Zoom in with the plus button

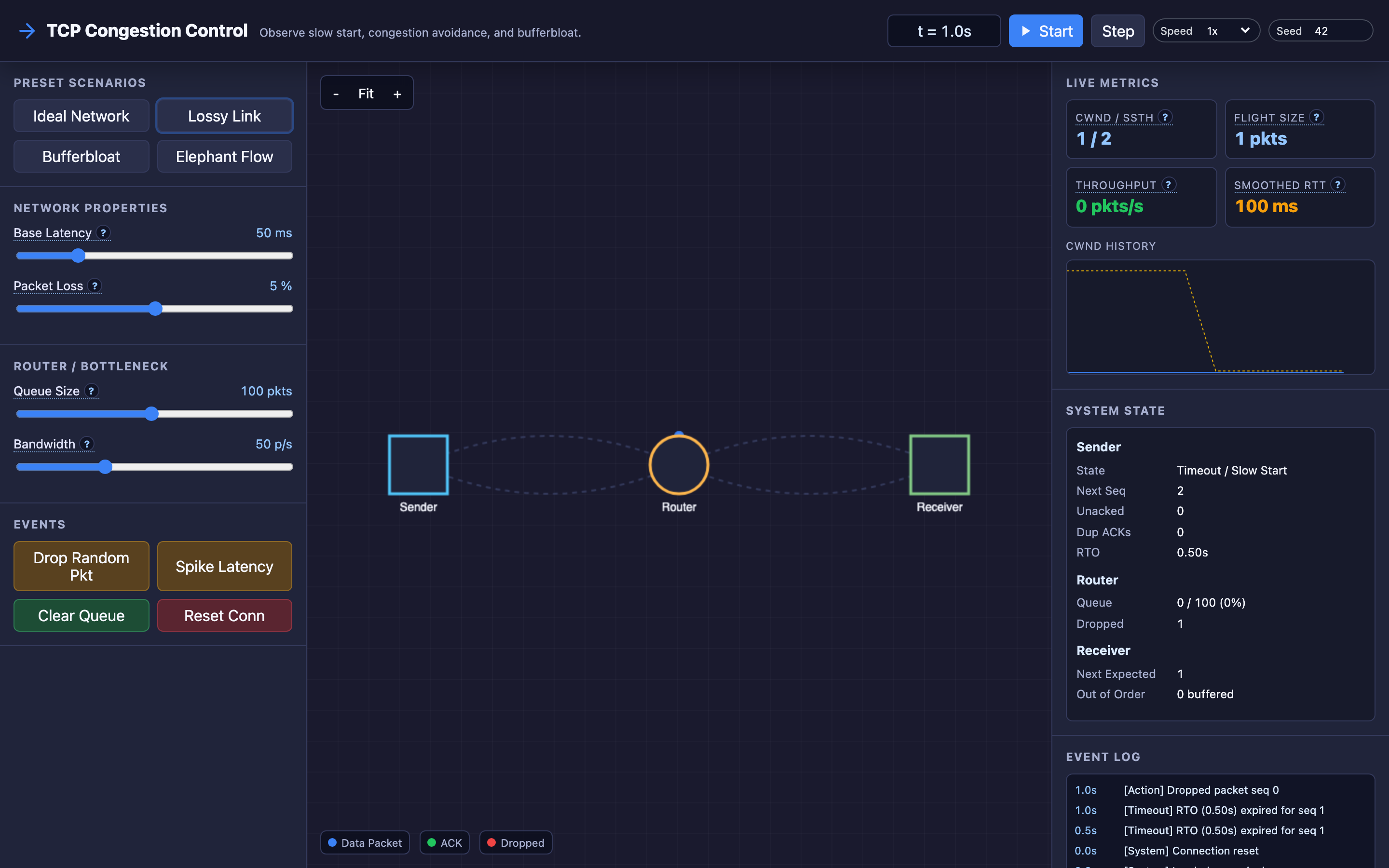(x=397, y=94)
